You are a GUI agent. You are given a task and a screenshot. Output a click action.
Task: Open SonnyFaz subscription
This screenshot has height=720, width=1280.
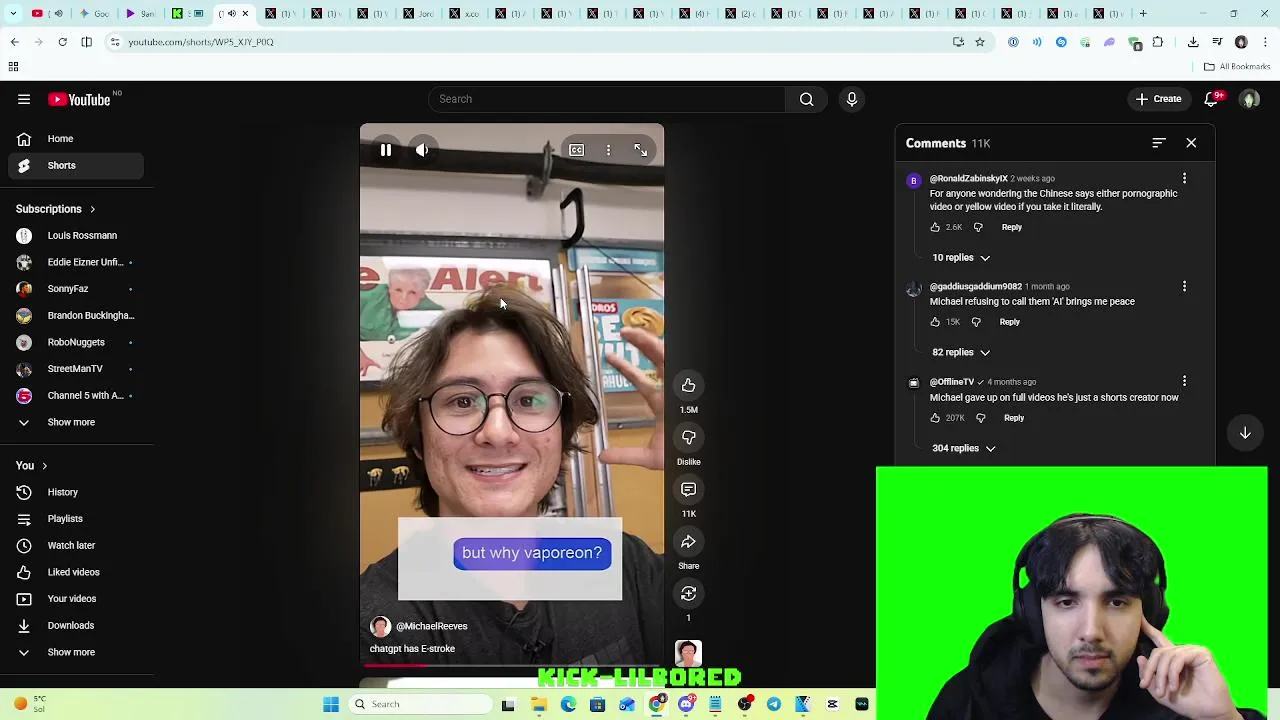point(76,289)
